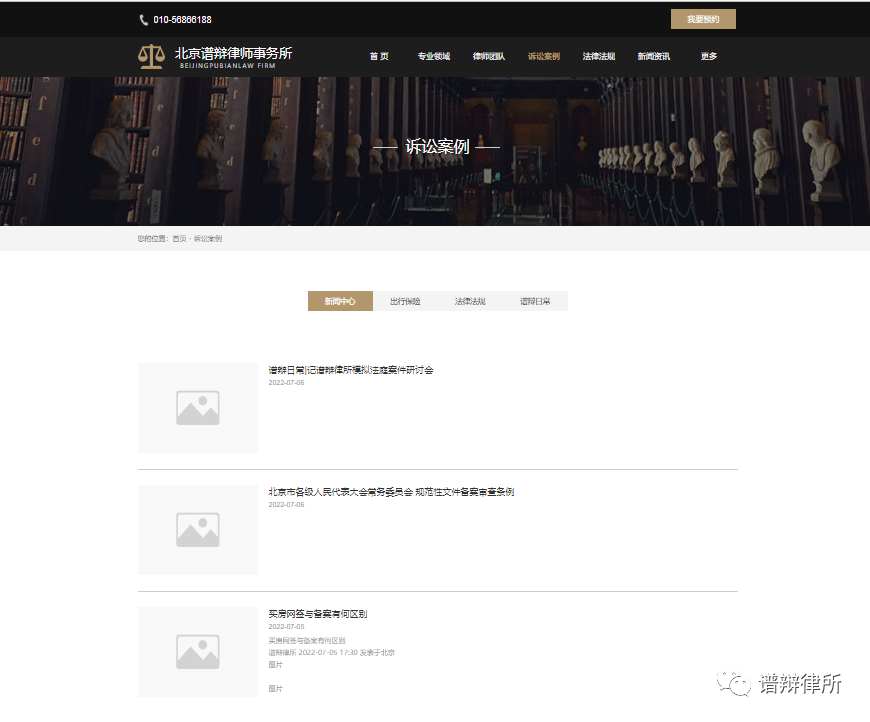The width and height of the screenshot is (870, 722).
Task: Switch to the 出行保险 tab
Action: [405, 301]
